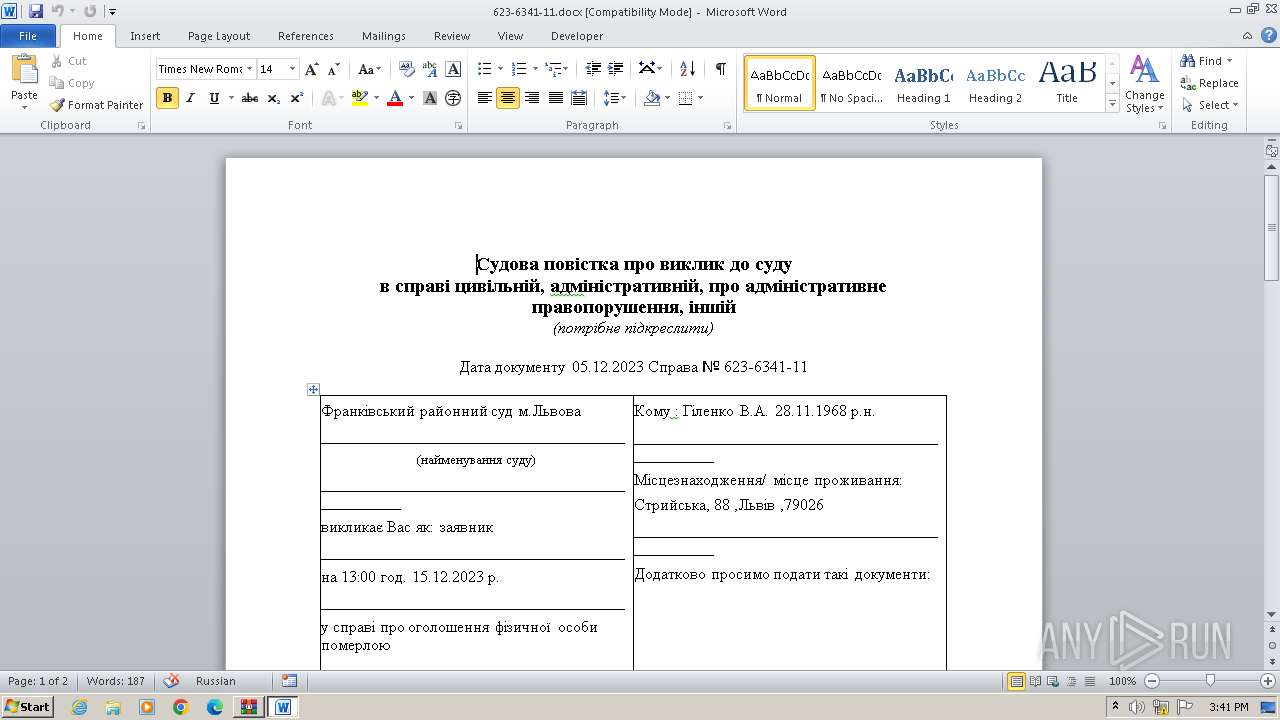Toggle Bold formatting
The height and width of the screenshot is (720, 1280).
click(167, 98)
